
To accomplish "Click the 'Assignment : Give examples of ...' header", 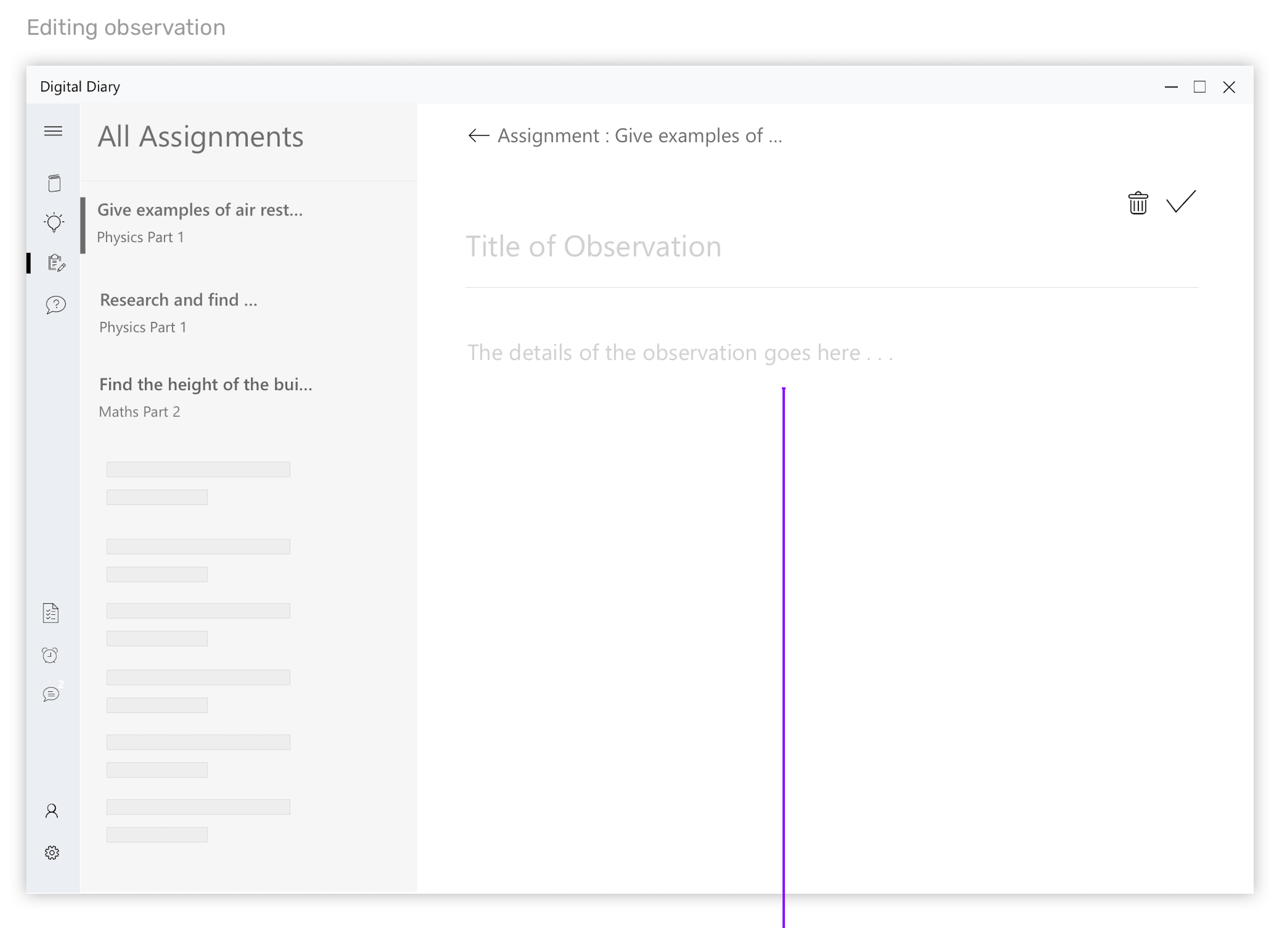I will point(639,136).
